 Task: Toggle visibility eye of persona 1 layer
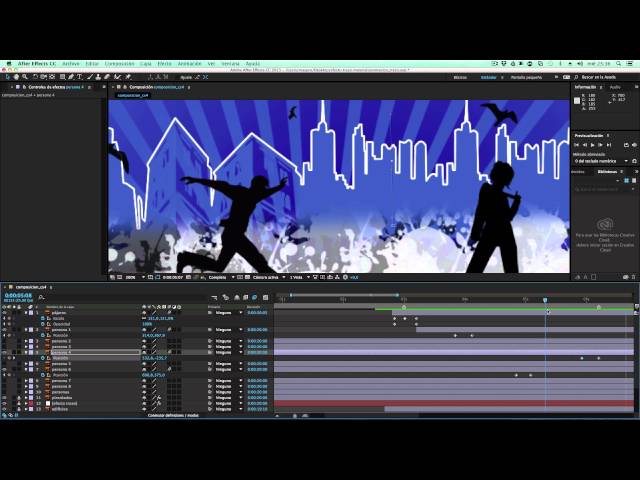4,329
